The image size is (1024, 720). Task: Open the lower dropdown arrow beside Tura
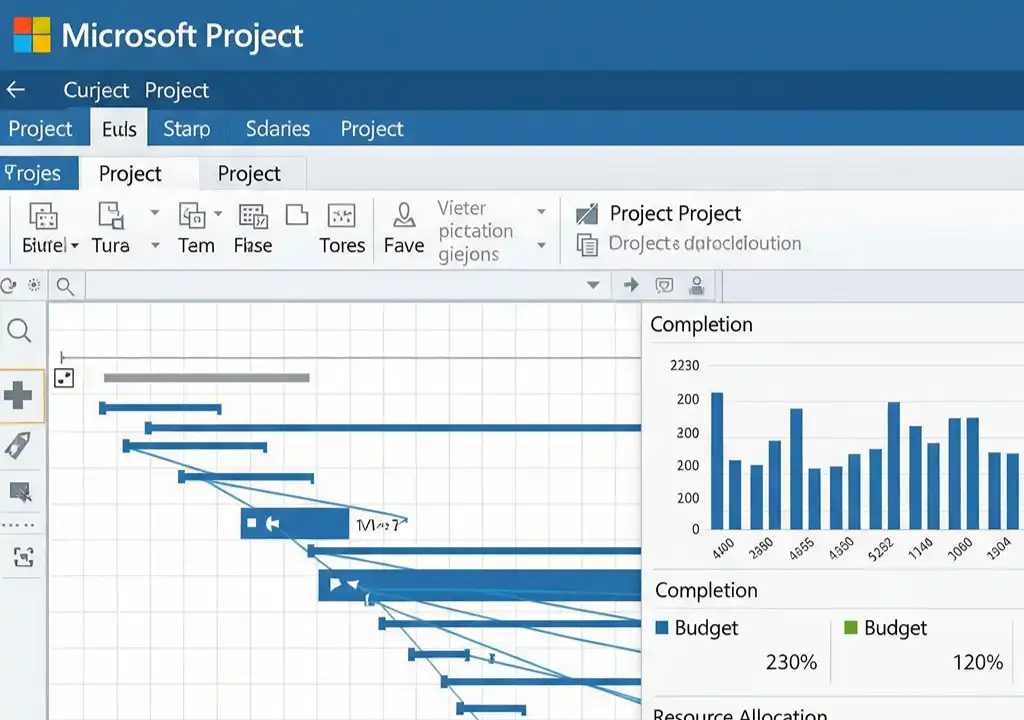(x=155, y=246)
